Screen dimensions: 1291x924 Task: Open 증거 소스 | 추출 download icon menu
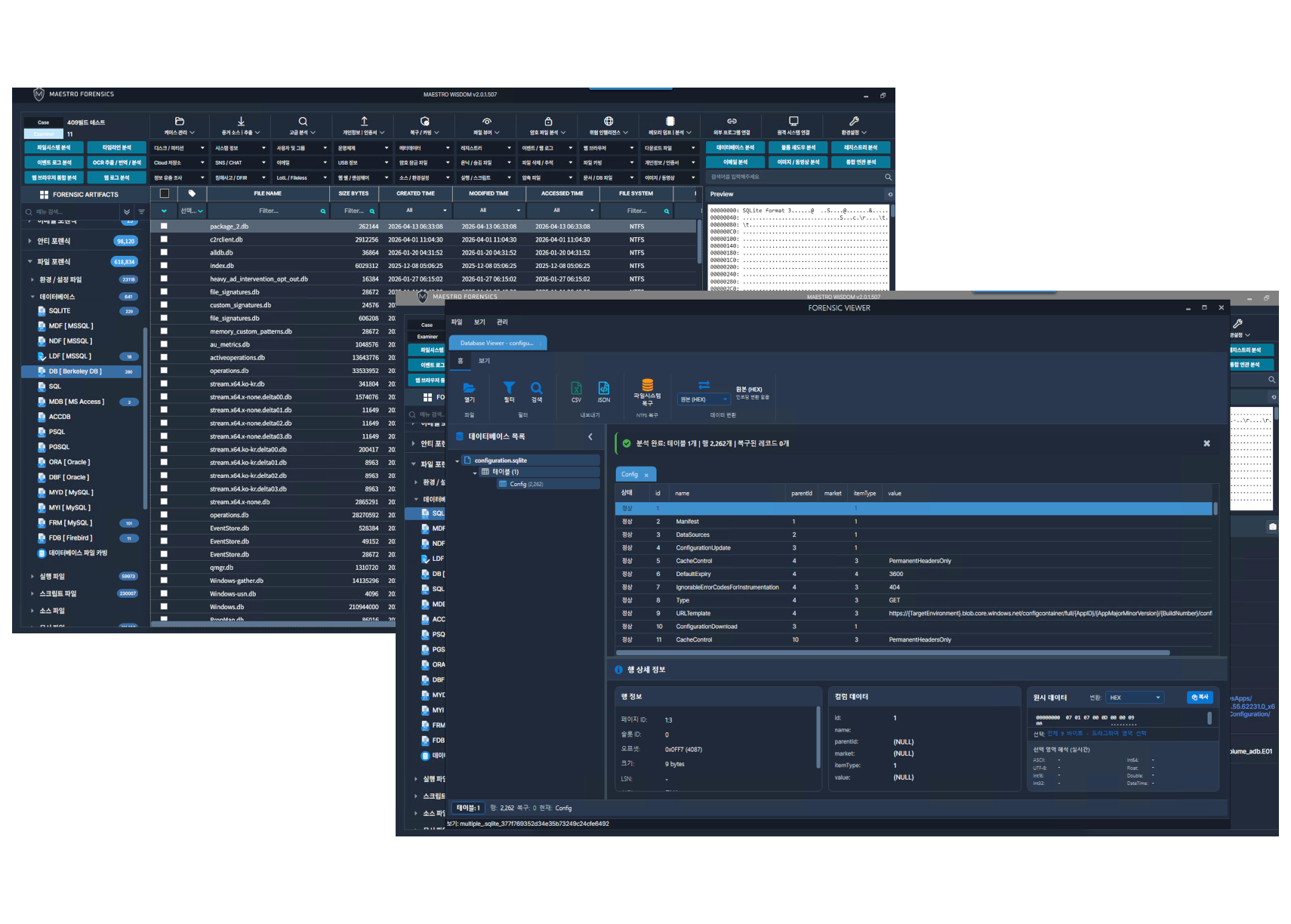coord(241,121)
